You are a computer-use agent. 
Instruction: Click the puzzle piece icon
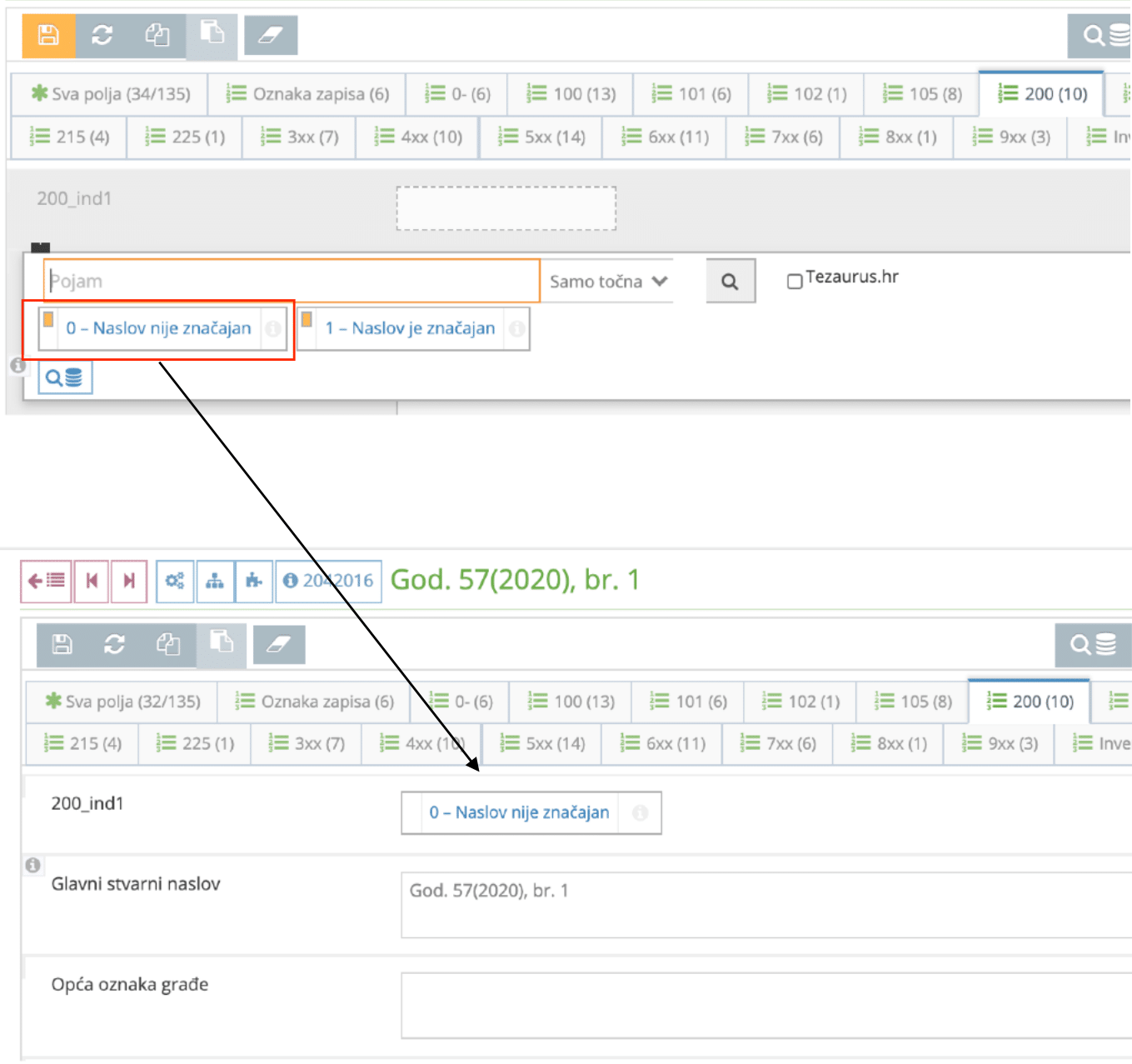point(254,581)
